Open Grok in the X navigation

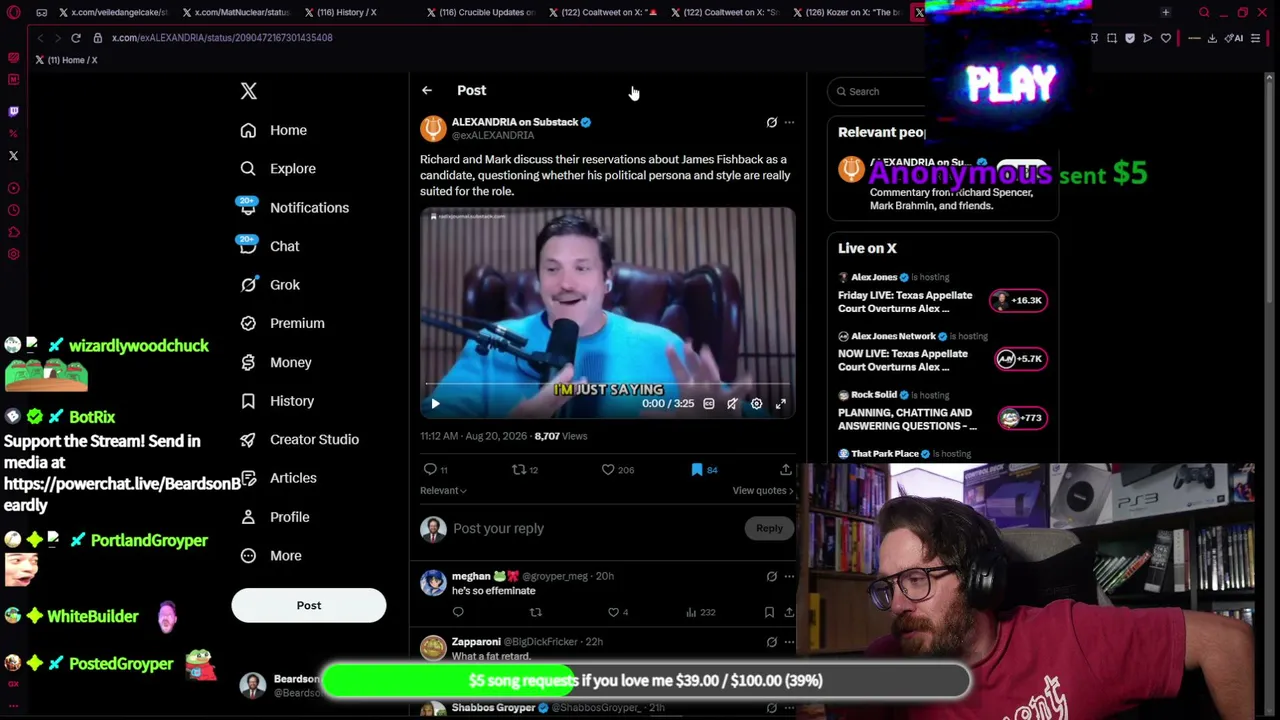click(x=270, y=285)
